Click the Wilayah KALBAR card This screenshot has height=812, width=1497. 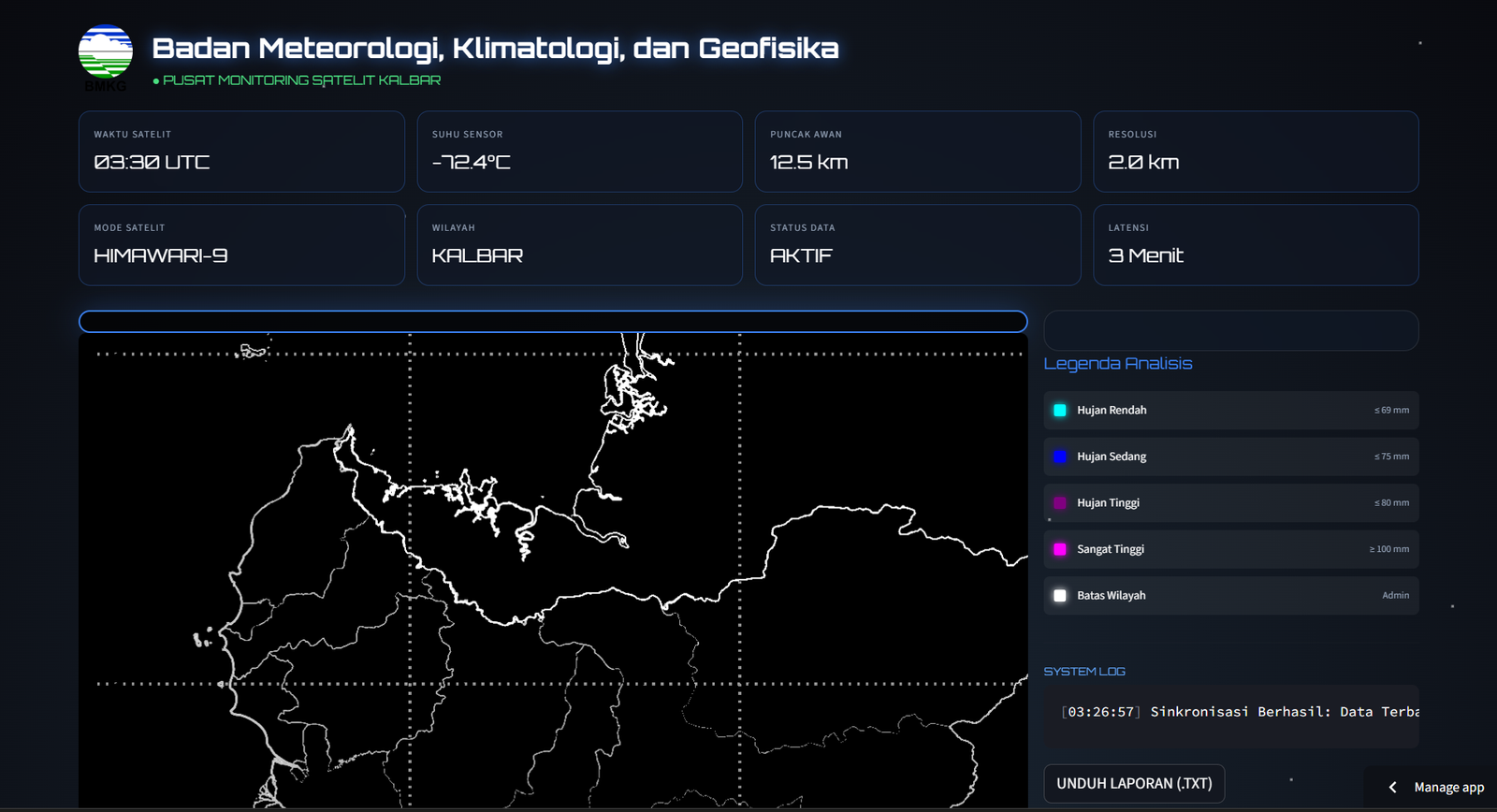point(579,245)
